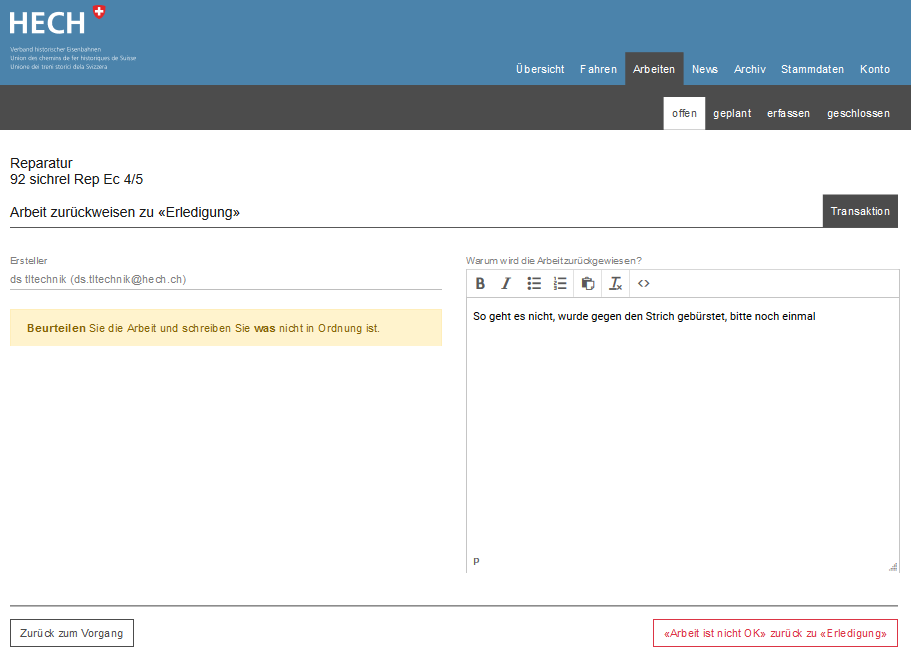Click inside the rejection reason text area
The image size is (911, 661).
coord(682,430)
